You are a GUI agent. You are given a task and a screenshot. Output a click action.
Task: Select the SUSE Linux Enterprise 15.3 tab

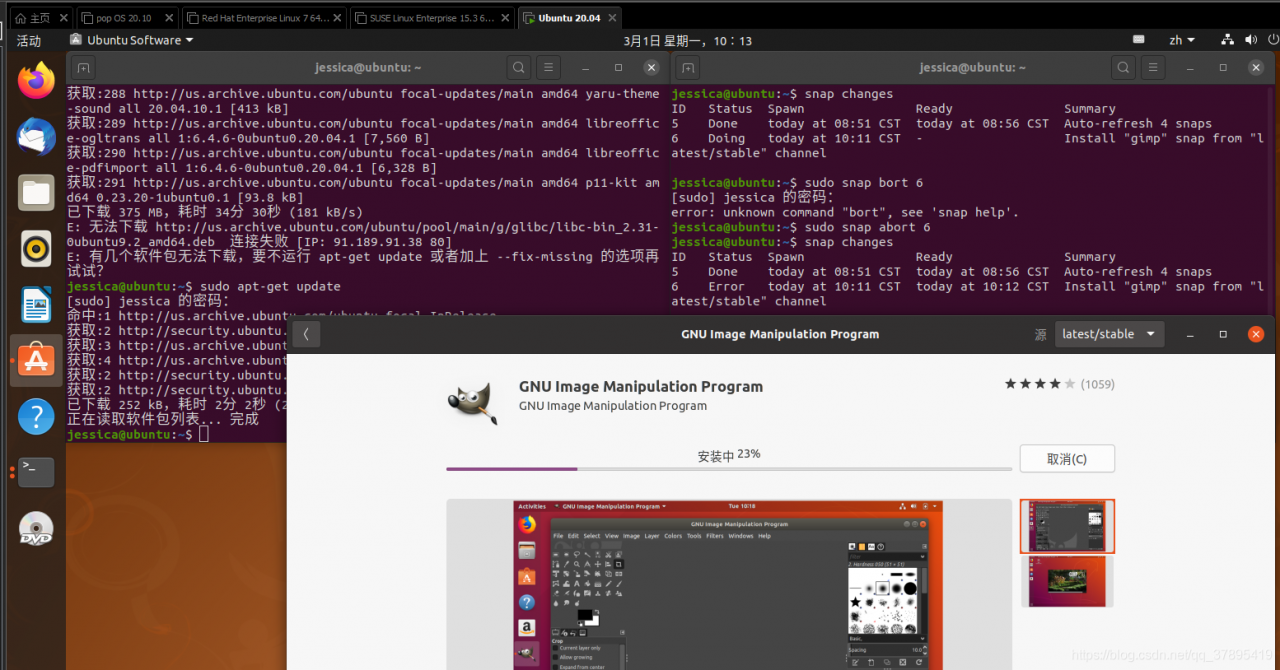coord(432,18)
